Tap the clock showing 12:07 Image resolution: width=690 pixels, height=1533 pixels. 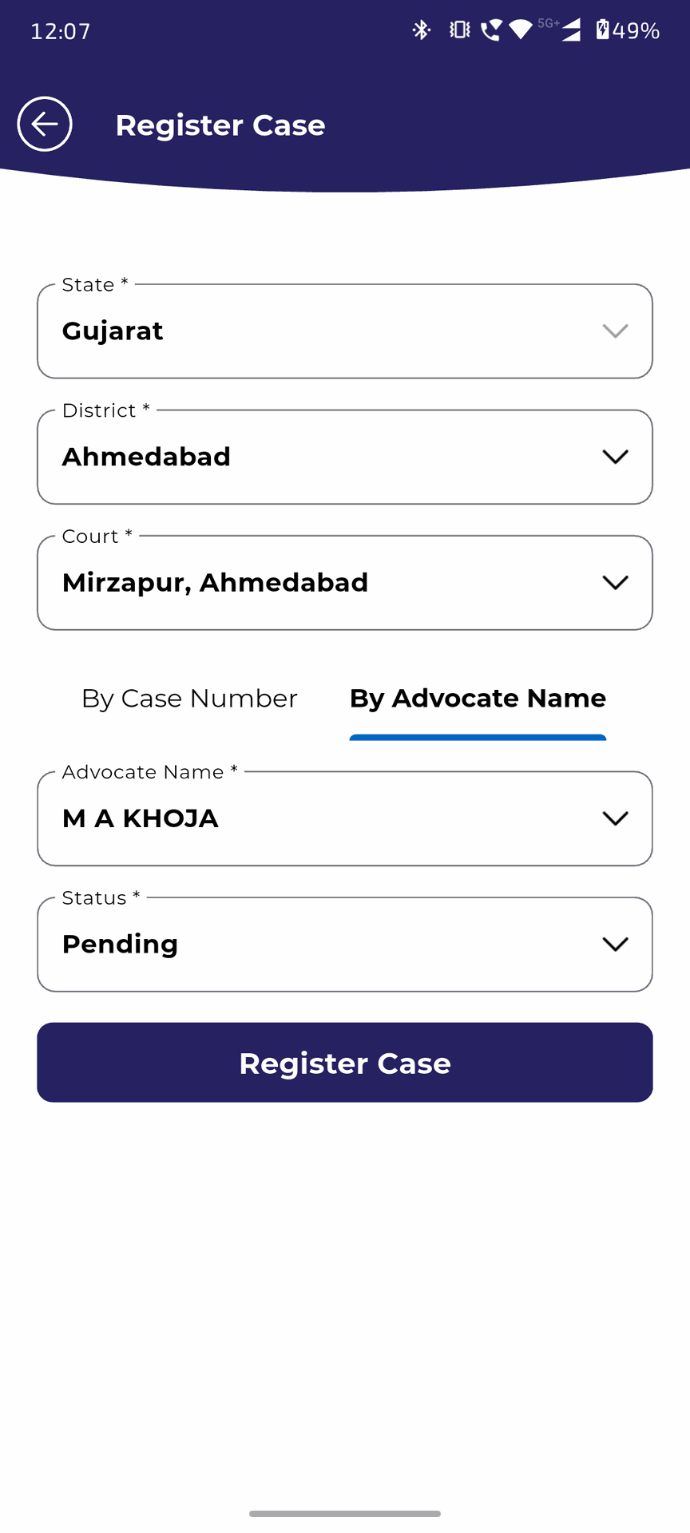(x=60, y=31)
